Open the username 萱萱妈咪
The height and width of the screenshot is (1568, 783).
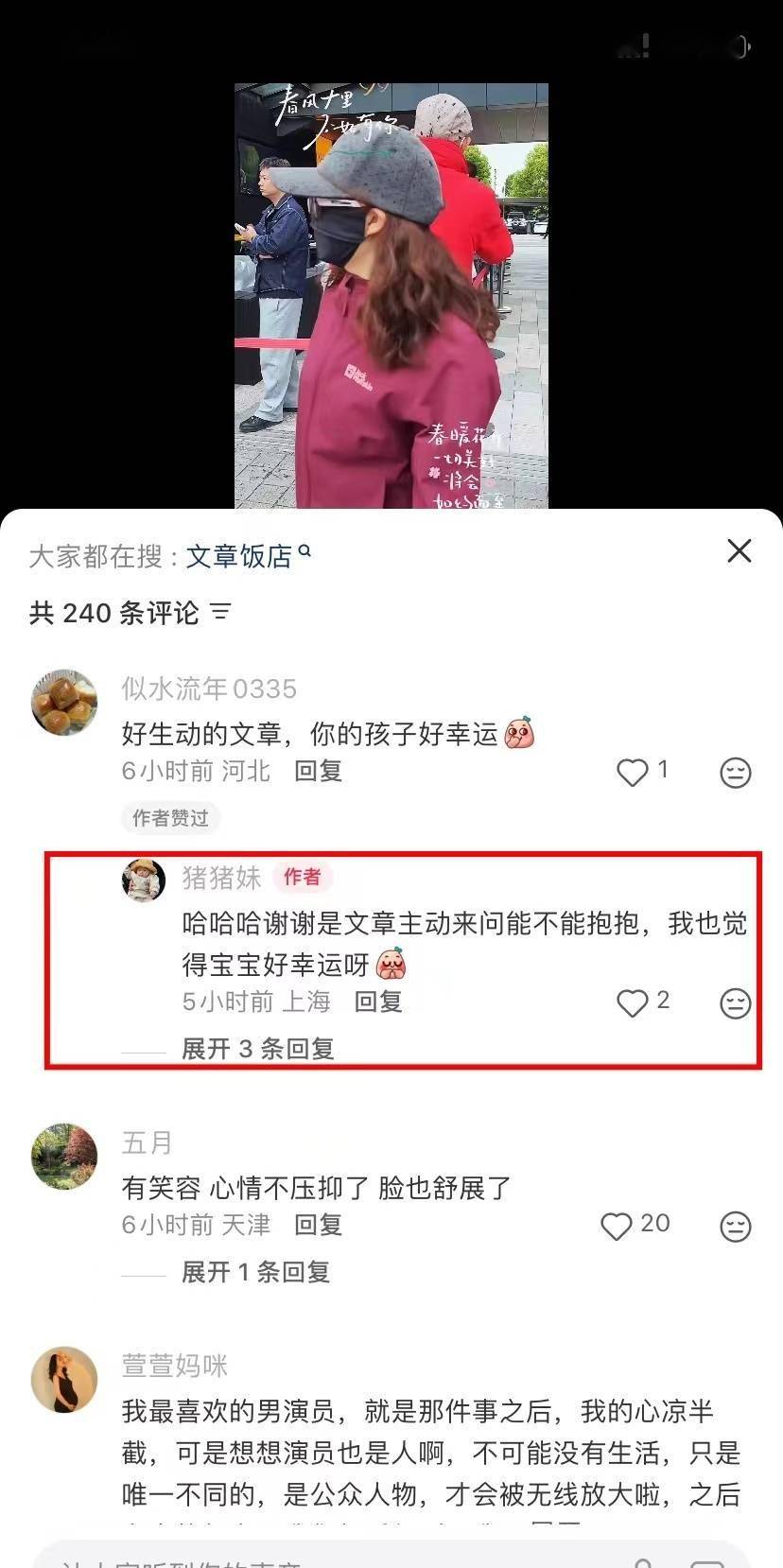[175, 1366]
